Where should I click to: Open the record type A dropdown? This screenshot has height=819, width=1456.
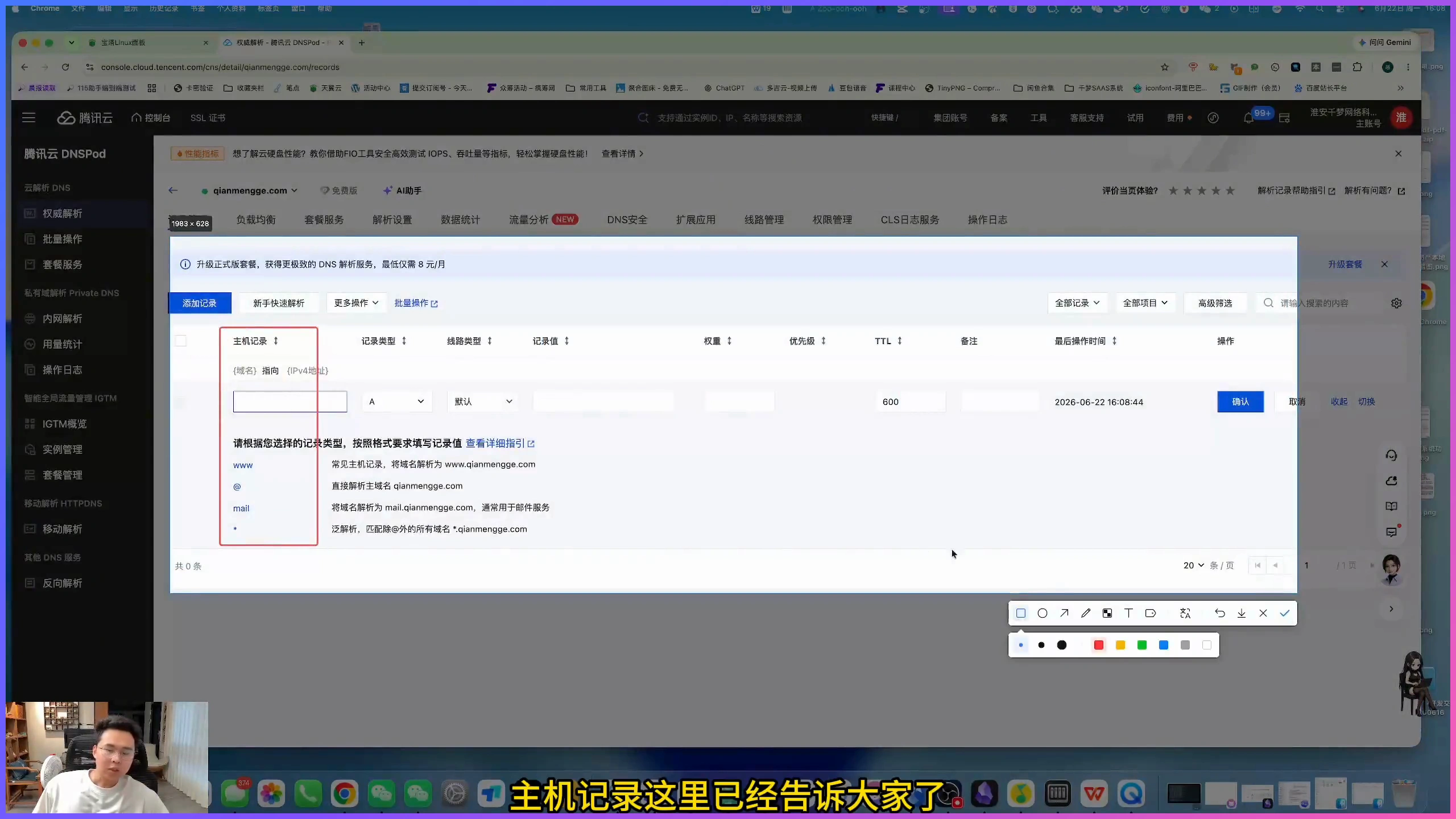click(x=397, y=402)
